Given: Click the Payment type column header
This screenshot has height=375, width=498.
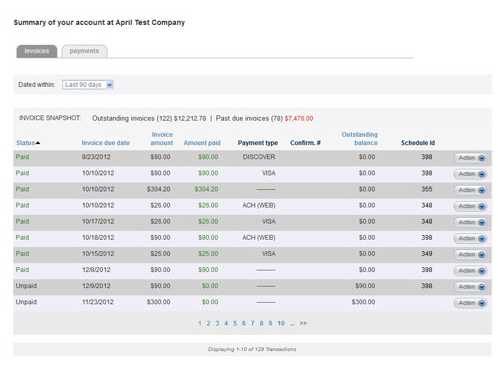Looking at the screenshot, I should [x=258, y=143].
